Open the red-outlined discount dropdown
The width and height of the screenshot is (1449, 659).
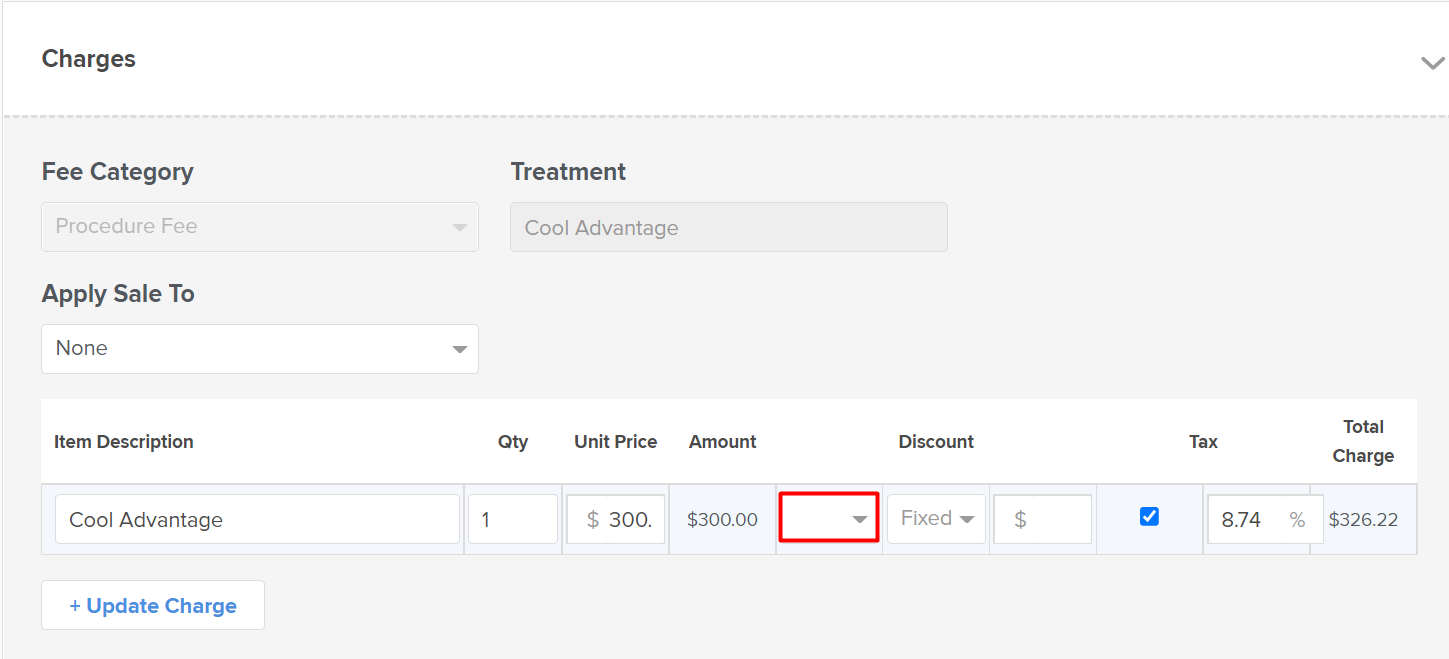click(x=829, y=518)
